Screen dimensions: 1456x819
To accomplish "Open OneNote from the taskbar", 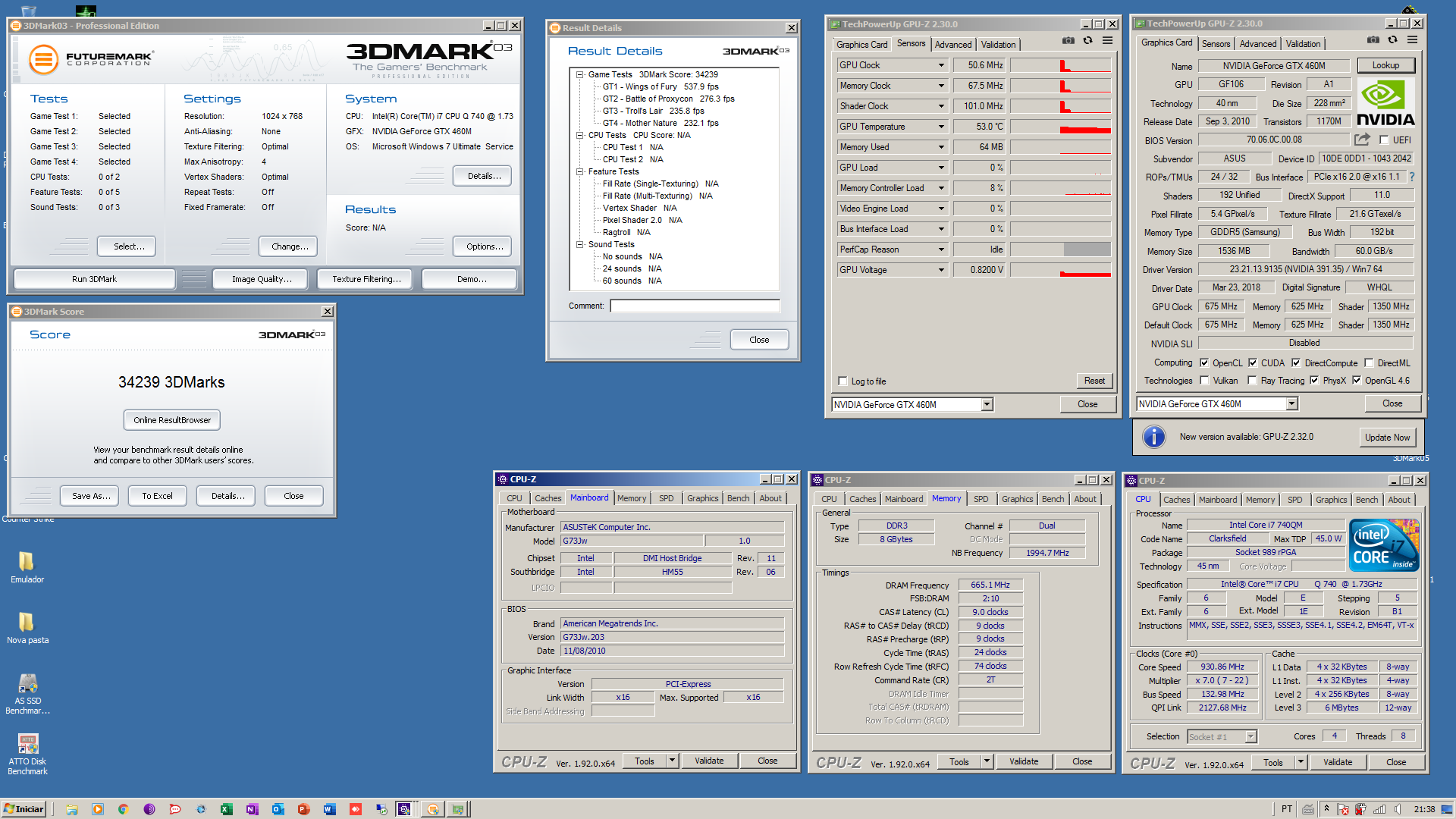I will 252,809.
